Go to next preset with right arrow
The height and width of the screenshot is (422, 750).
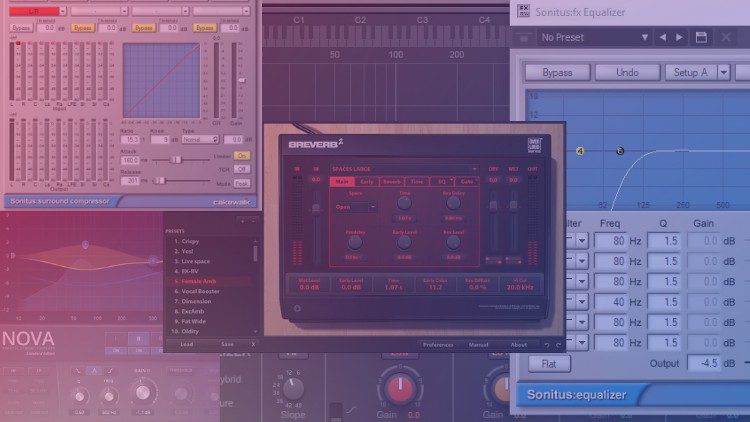click(x=678, y=37)
